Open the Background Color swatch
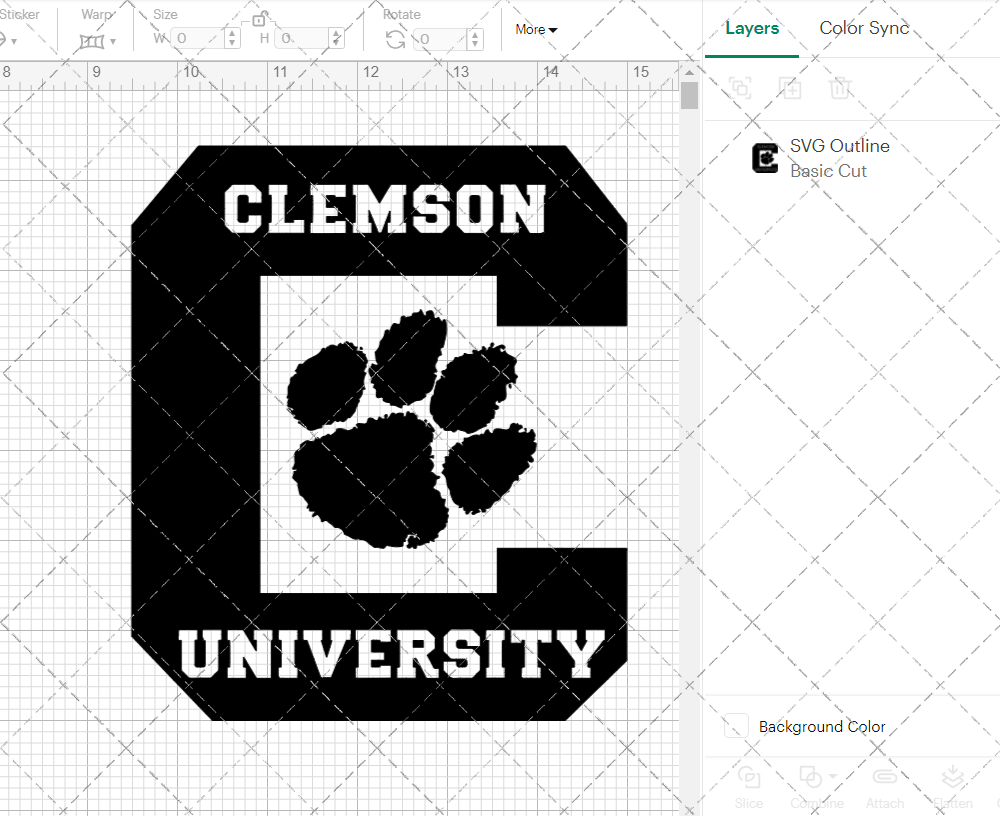Viewport: 1000px width, 816px height. [735, 727]
